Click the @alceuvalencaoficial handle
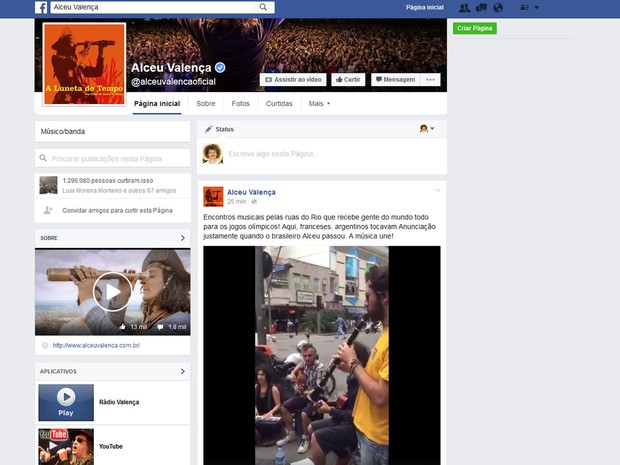Screen dimensions: 620x465 click(173, 81)
